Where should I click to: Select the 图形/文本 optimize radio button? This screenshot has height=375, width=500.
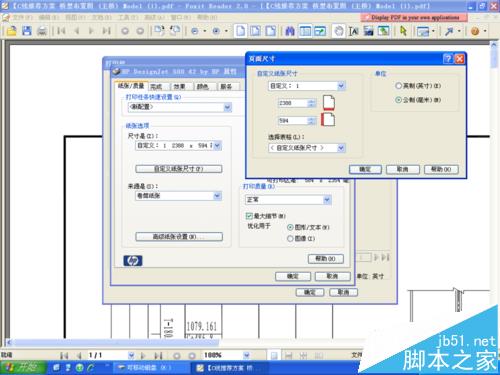pos(290,227)
